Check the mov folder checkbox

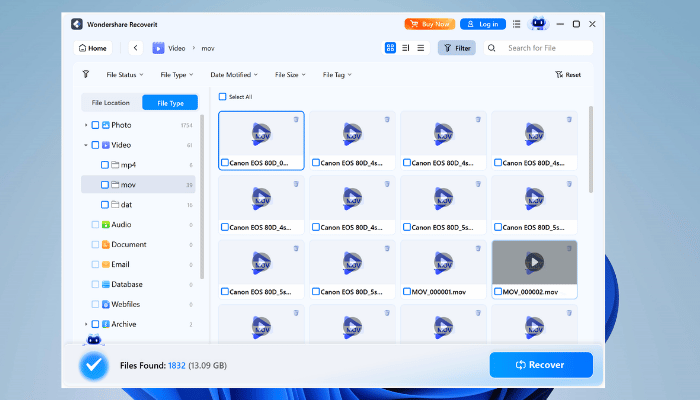coord(105,185)
